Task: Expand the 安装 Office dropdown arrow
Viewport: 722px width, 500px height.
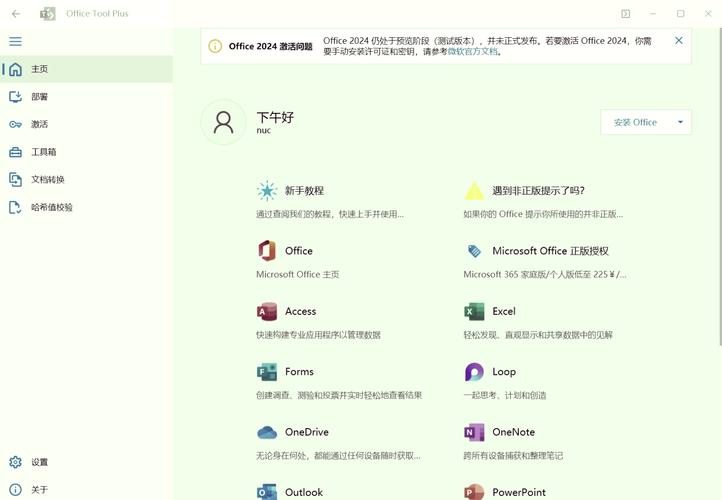Action: [680, 122]
